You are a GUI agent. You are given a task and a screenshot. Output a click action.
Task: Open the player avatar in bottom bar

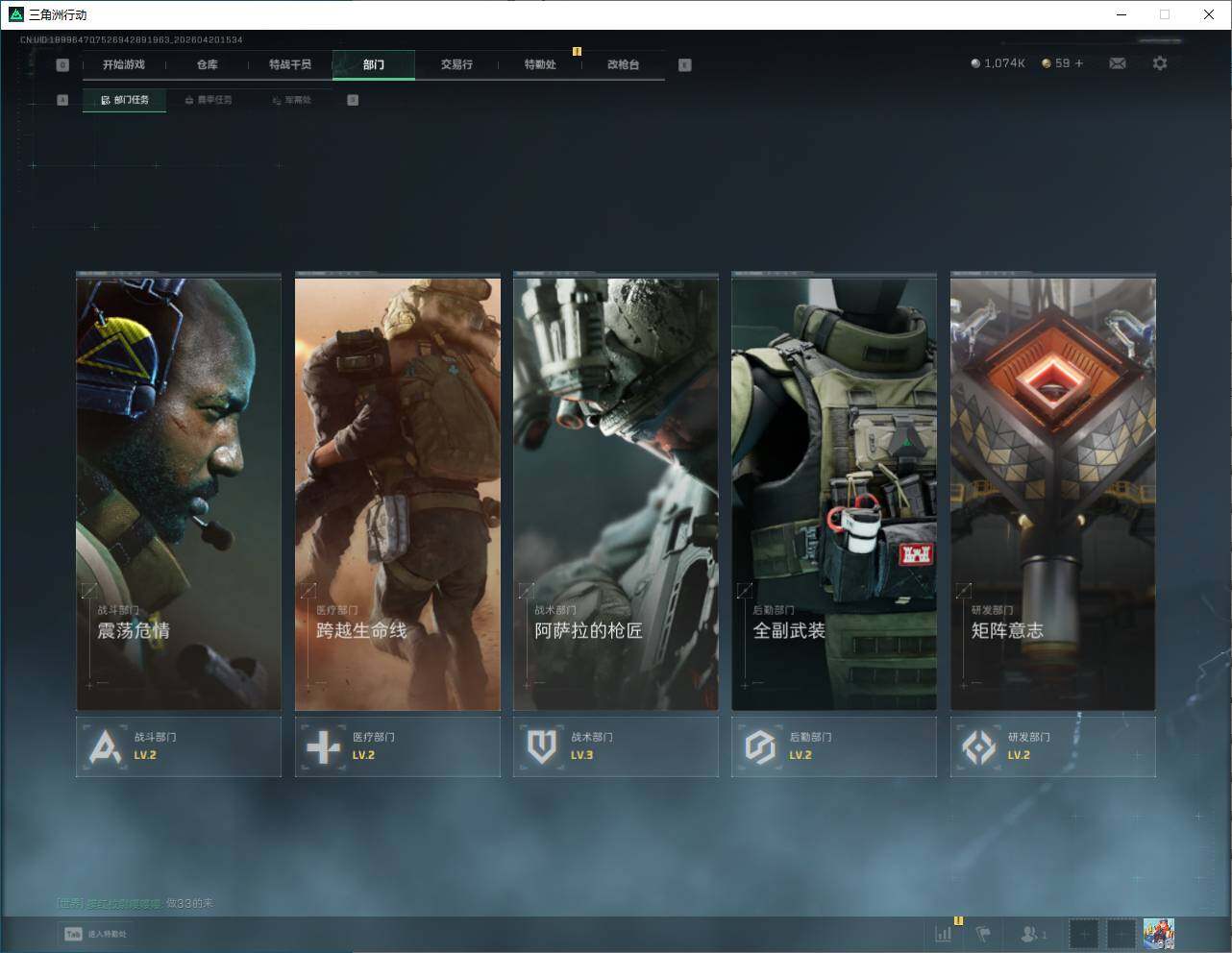[x=1158, y=933]
